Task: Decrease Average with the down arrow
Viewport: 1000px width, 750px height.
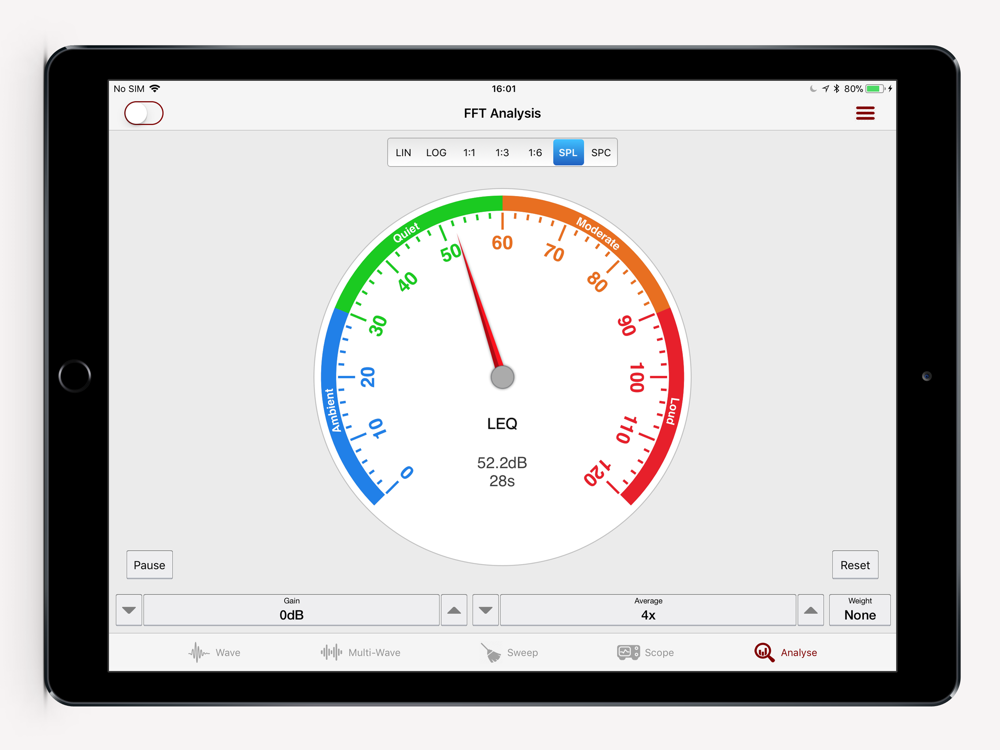Action: click(x=485, y=610)
